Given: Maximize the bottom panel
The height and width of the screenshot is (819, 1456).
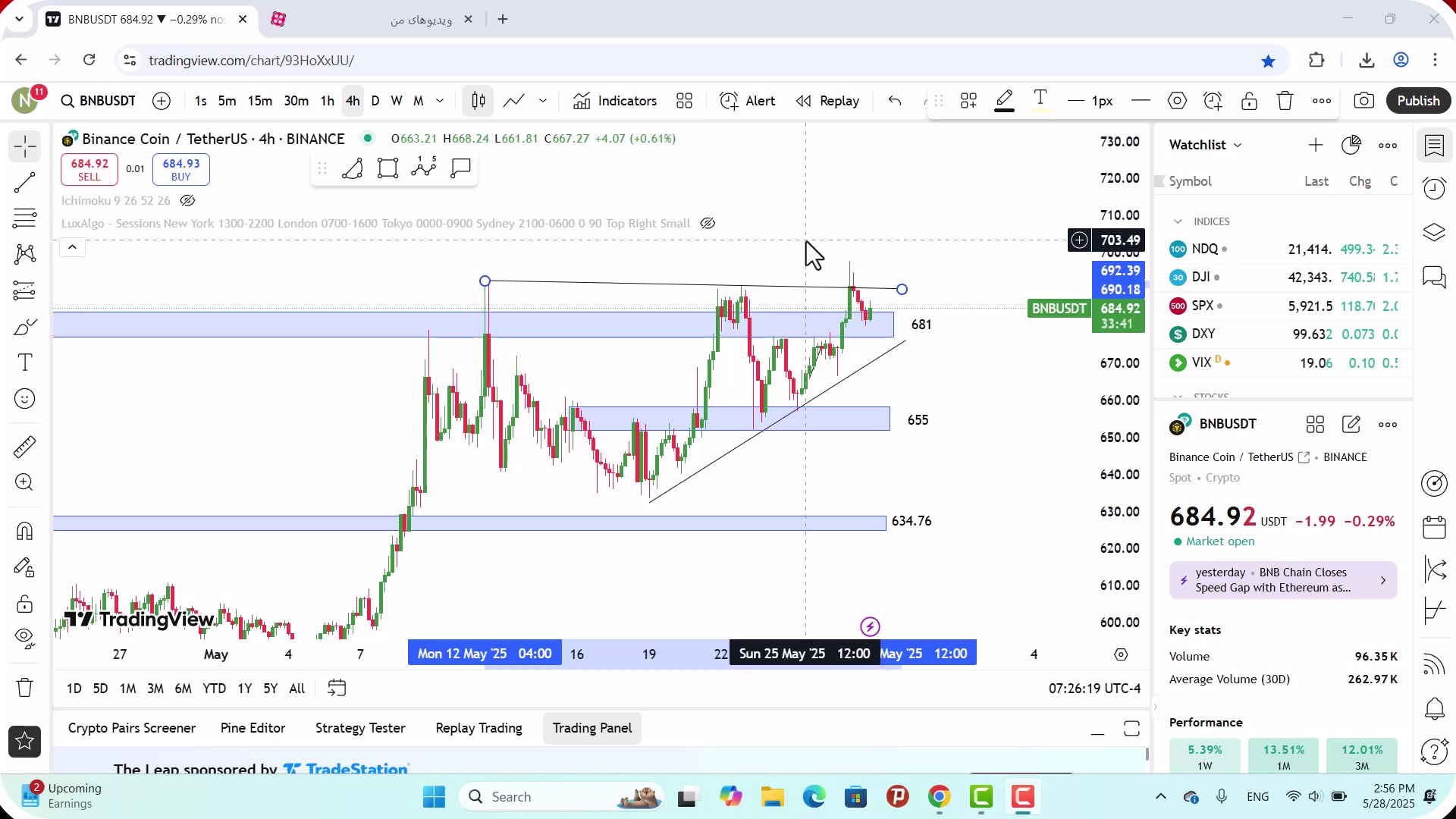Looking at the screenshot, I should coord(1131,729).
